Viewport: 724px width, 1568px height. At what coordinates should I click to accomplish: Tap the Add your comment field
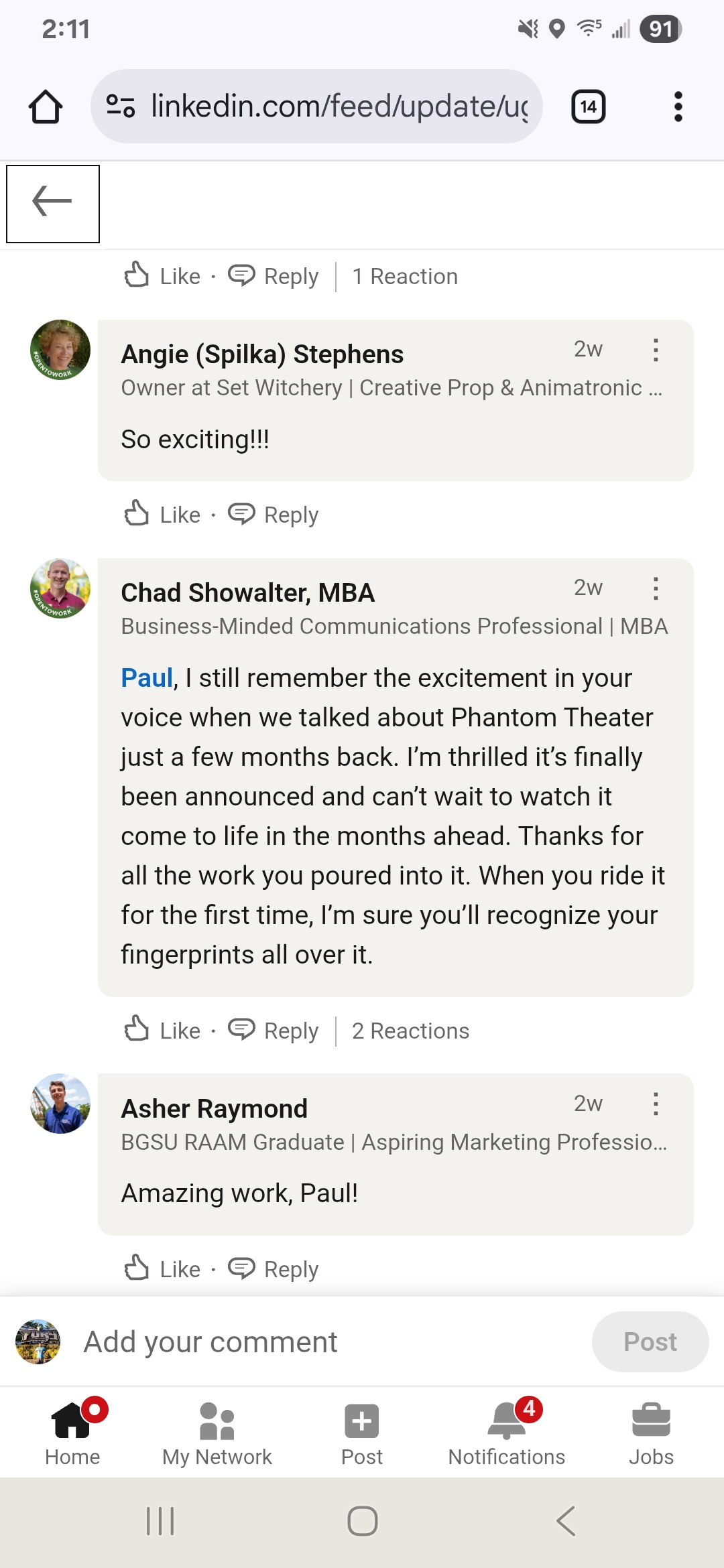click(x=322, y=1342)
